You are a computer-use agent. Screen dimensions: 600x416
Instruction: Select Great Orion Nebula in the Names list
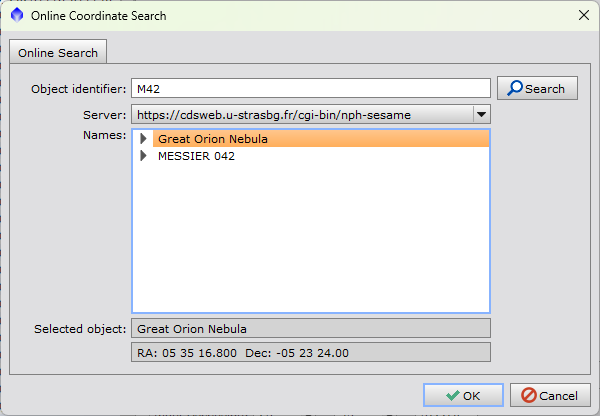213,139
